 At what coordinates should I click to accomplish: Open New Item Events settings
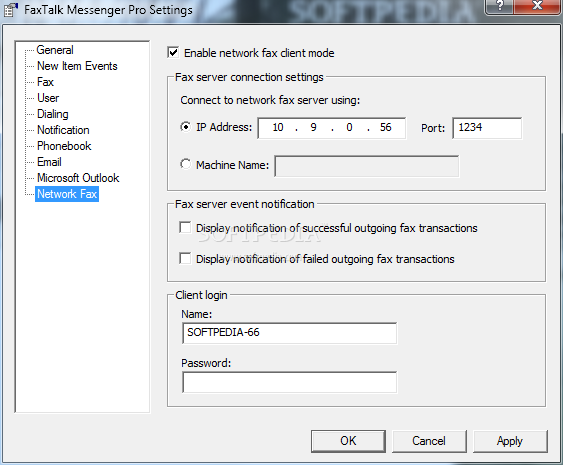click(77, 66)
